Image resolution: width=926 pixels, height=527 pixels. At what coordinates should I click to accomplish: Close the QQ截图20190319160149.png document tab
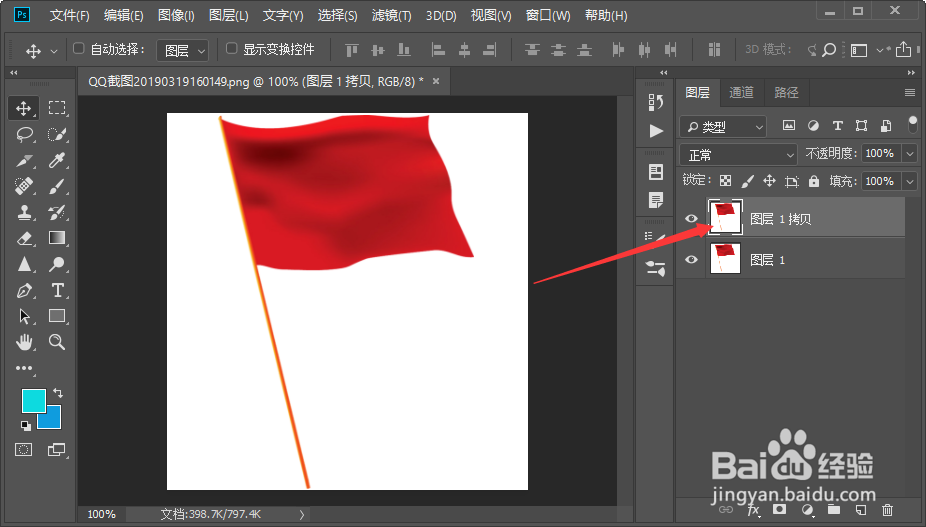coord(436,81)
